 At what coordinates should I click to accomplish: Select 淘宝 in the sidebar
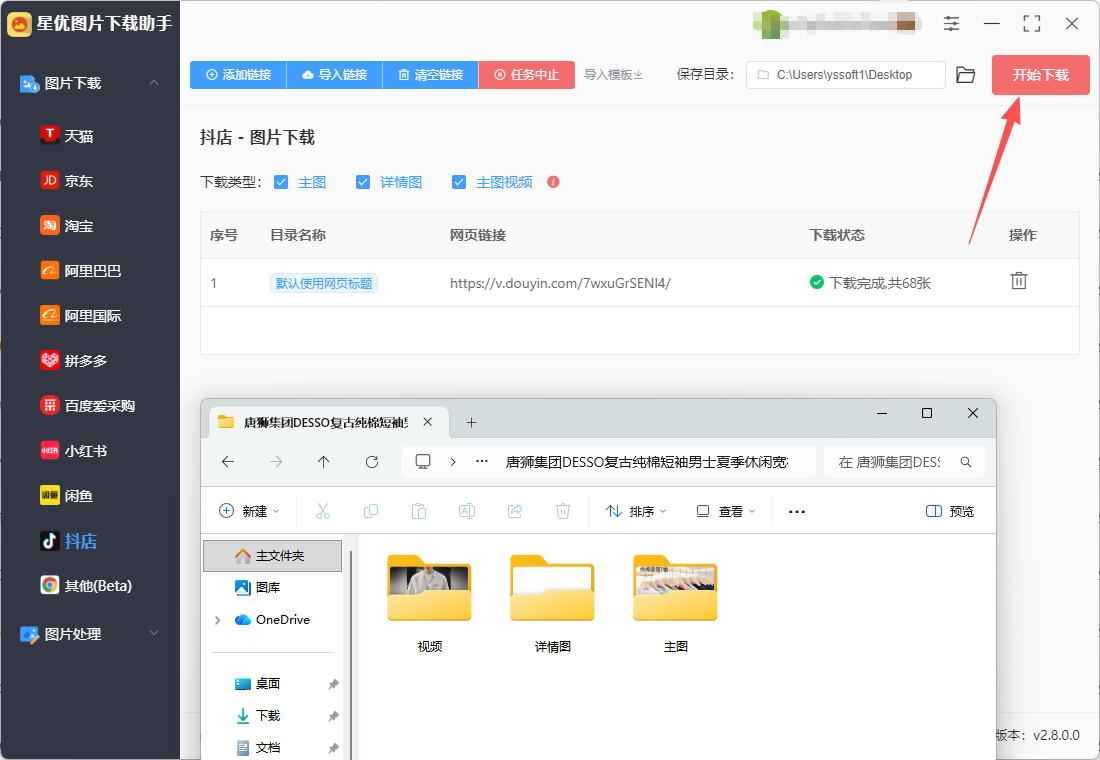[67, 225]
